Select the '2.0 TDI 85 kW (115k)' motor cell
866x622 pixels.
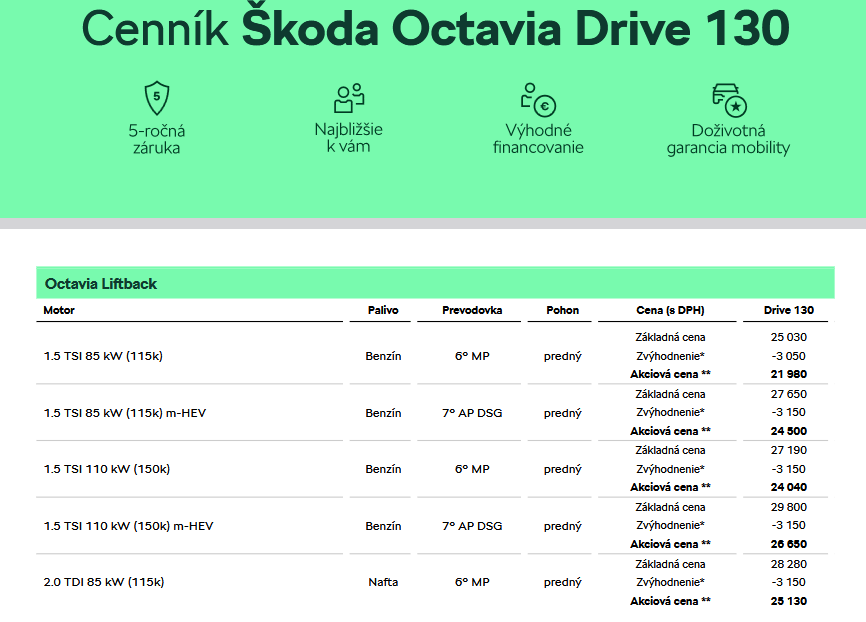104,582
